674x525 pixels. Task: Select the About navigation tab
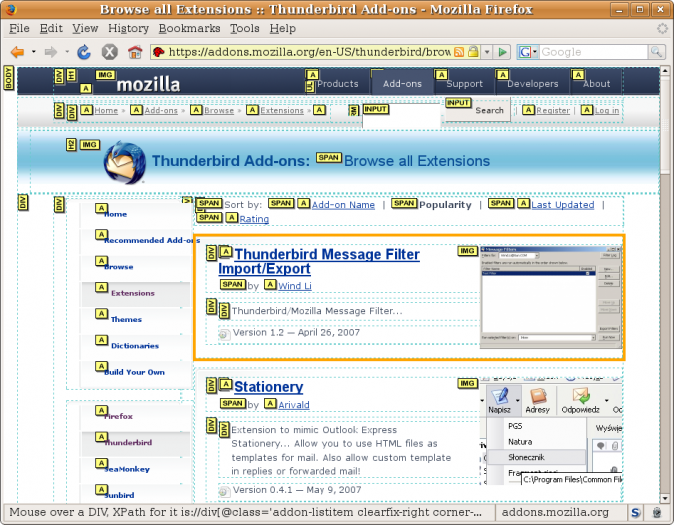596,84
